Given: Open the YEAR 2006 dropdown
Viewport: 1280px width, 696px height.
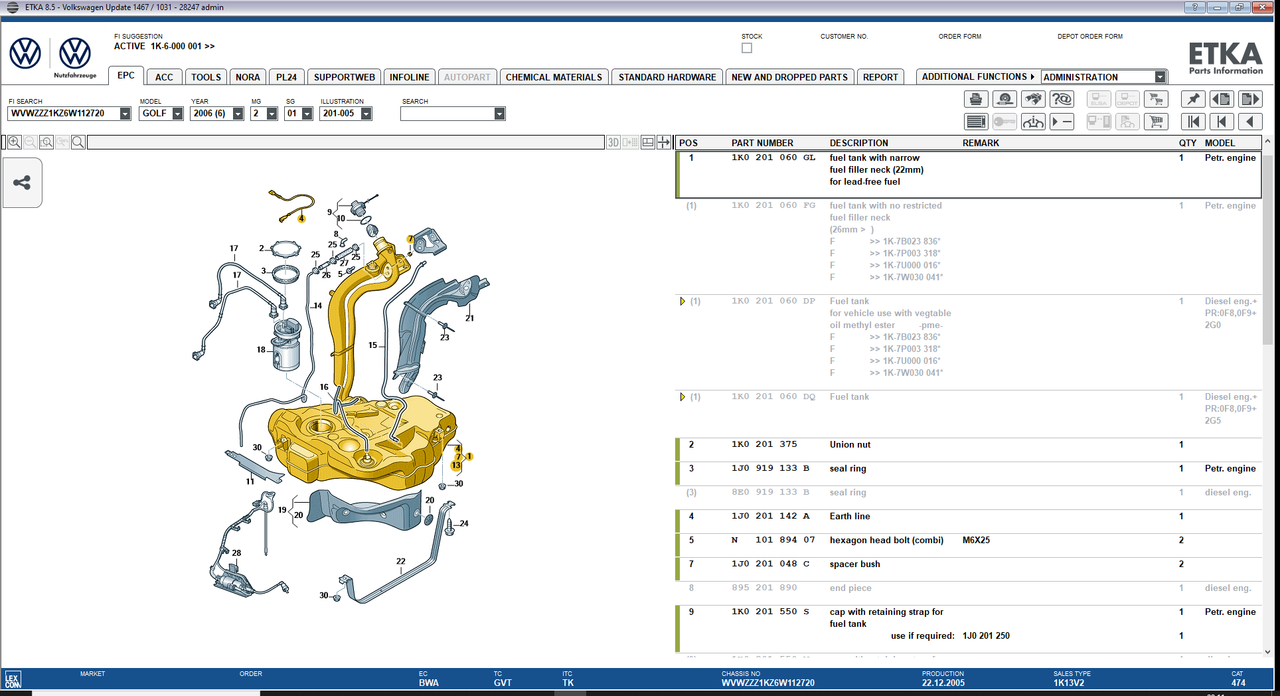Looking at the screenshot, I should point(238,114).
